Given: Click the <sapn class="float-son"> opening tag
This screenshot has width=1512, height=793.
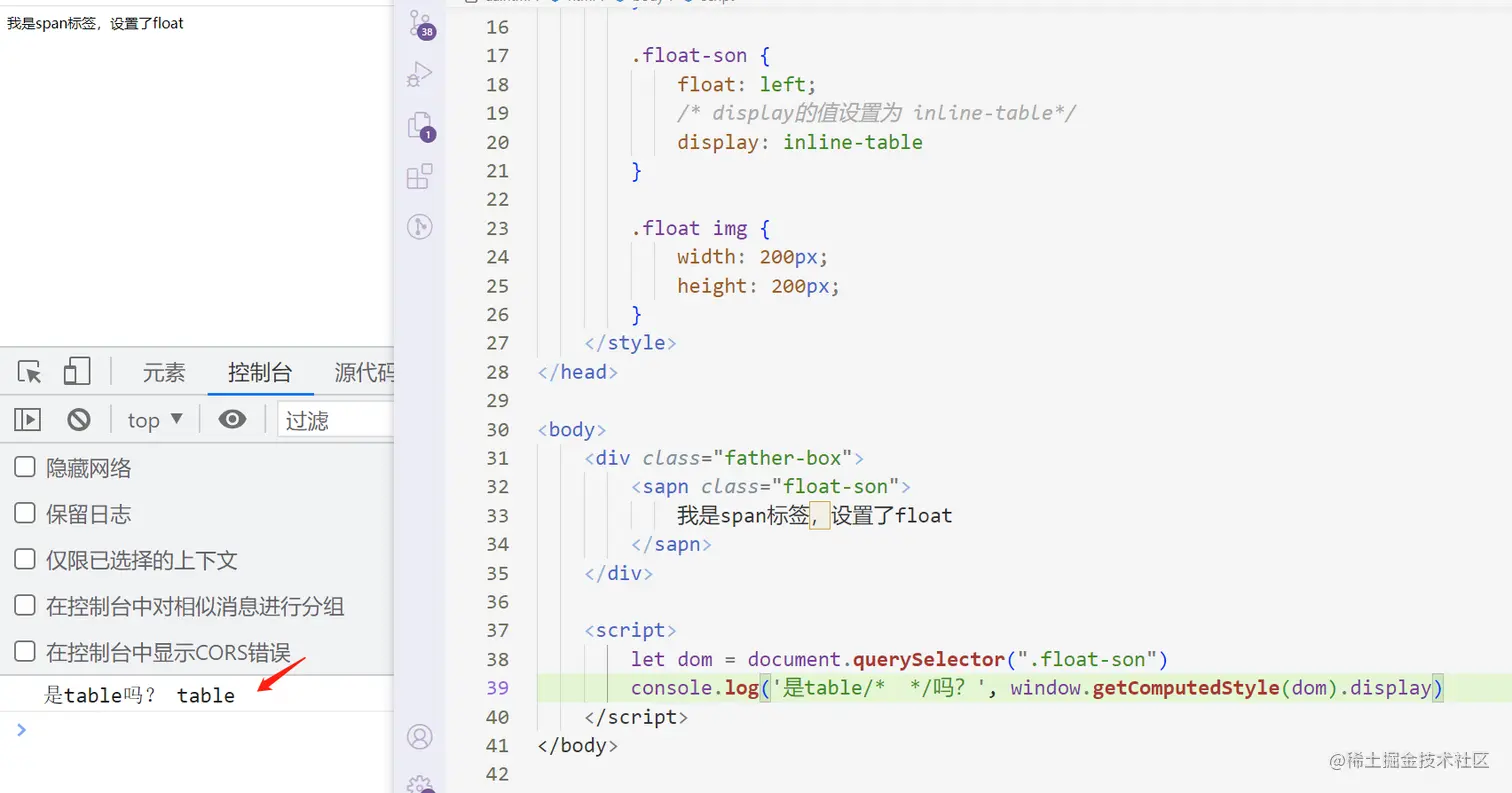Looking at the screenshot, I should click(771, 487).
